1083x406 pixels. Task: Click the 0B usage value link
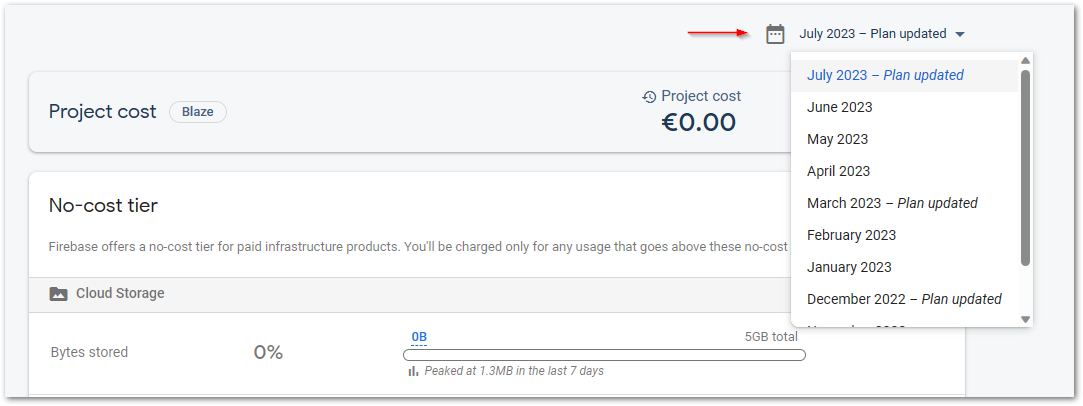[419, 338]
